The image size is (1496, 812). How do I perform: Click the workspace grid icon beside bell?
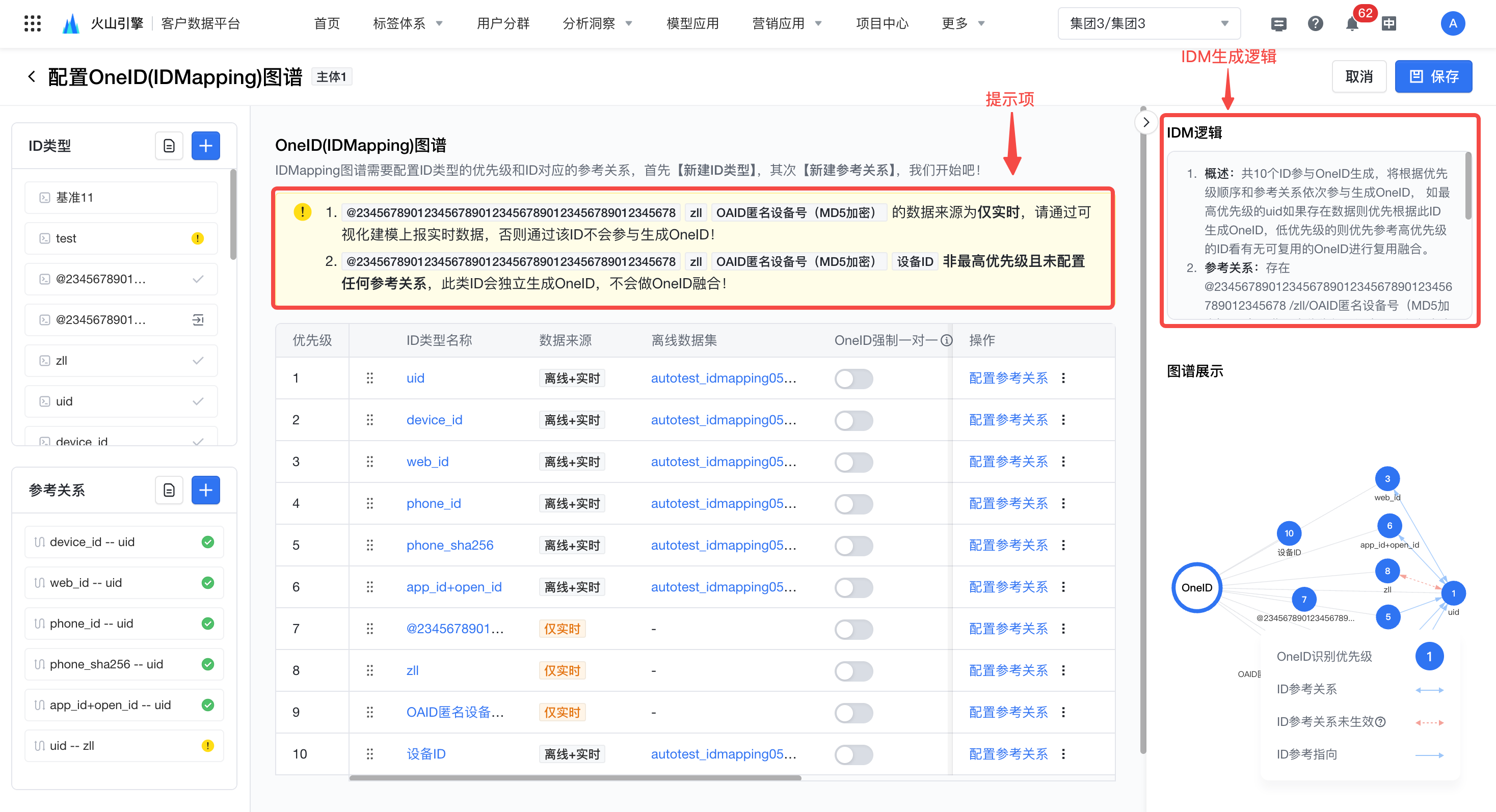(x=1388, y=24)
